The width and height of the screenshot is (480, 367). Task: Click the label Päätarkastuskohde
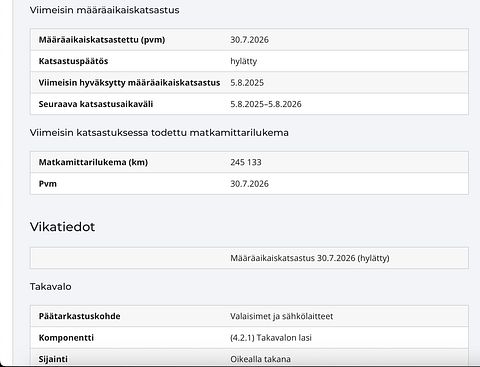[79, 316]
